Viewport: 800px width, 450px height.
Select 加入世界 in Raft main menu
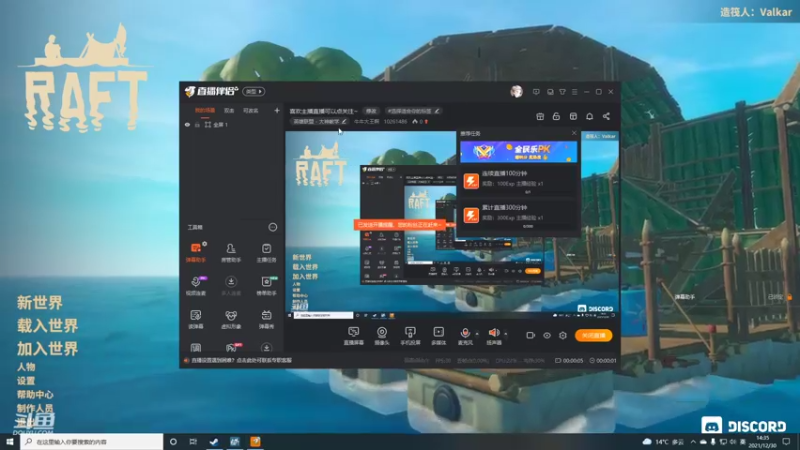tap(47, 348)
